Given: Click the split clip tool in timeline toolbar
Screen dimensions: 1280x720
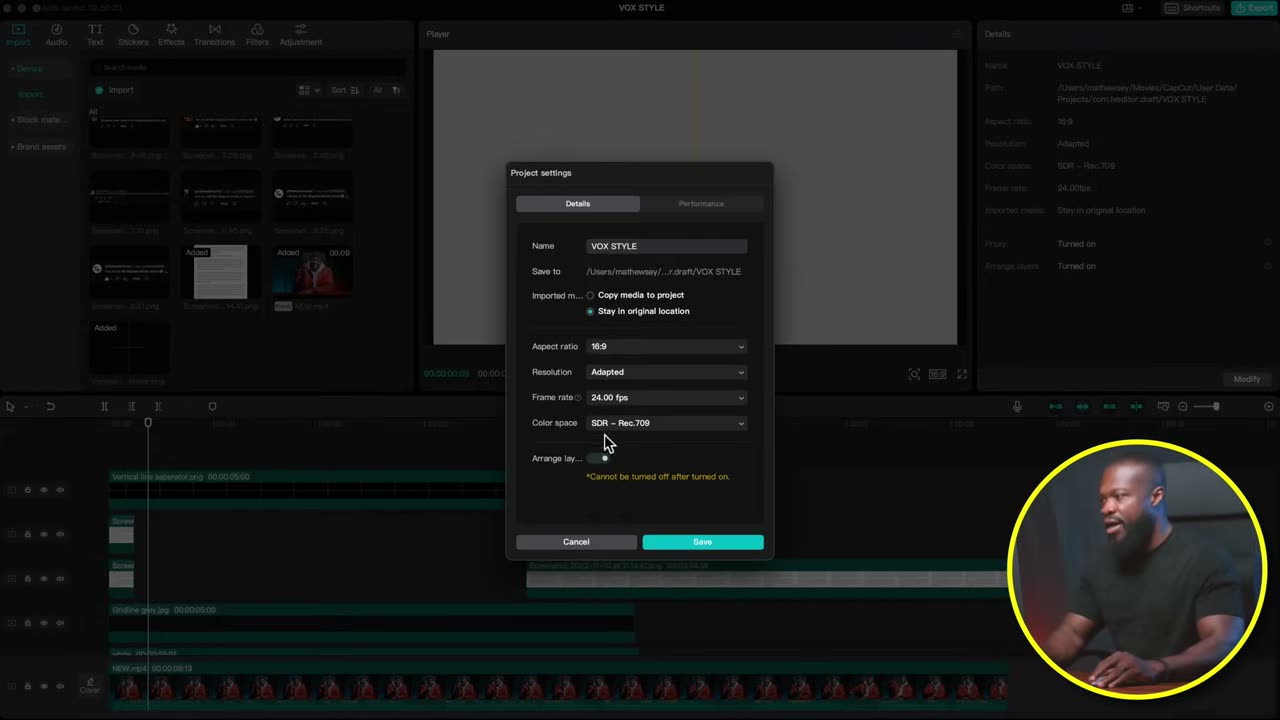Looking at the screenshot, I should [x=104, y=406].
